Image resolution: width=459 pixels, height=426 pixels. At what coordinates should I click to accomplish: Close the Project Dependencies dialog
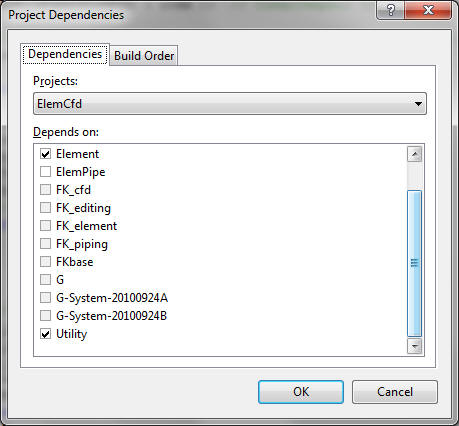(x=428, y=10)
